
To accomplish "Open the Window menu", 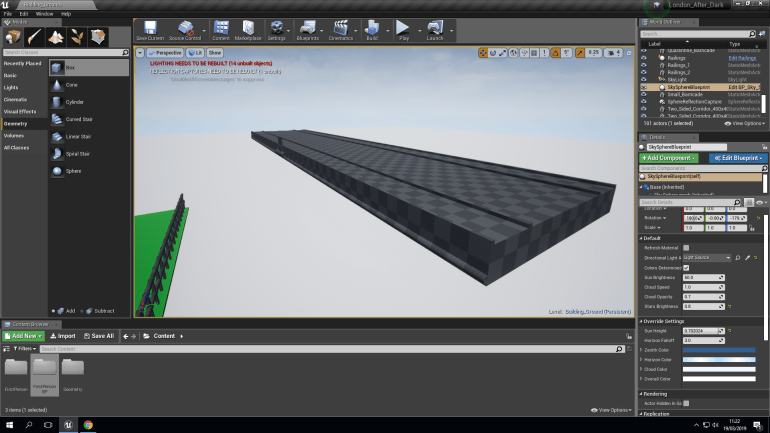I will (x=44, y=14).
